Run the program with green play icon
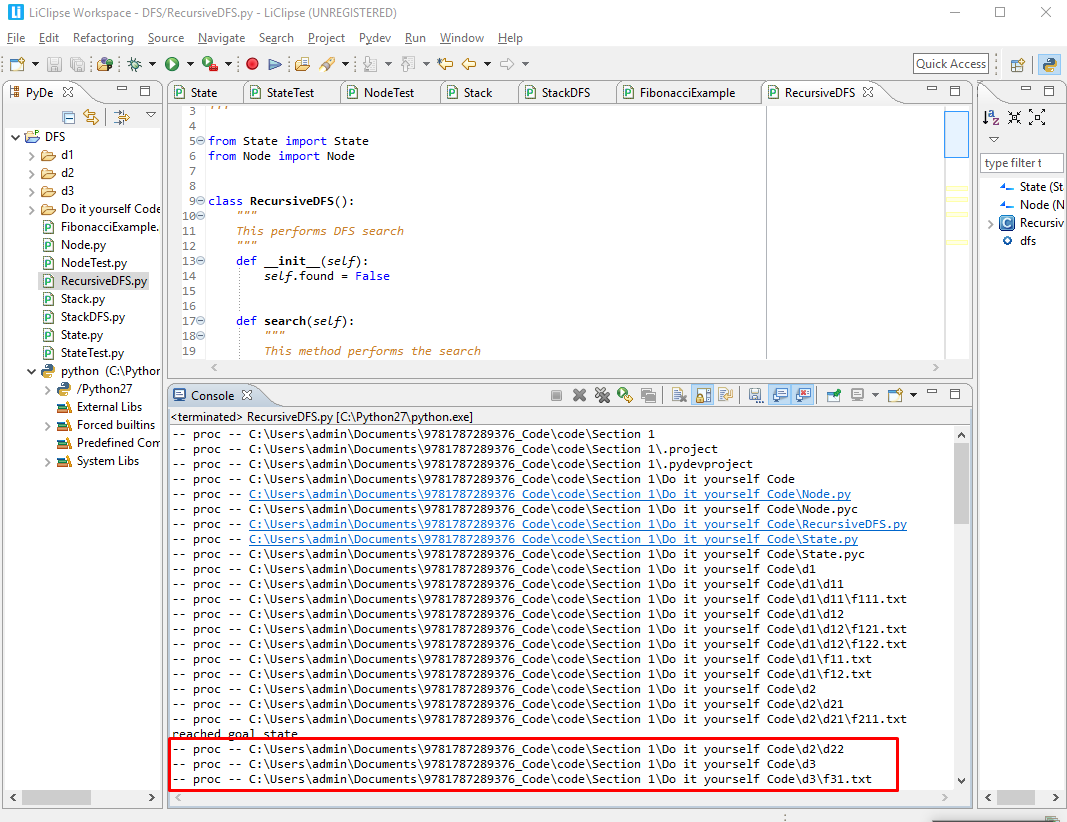 click(x=172, y=64)
